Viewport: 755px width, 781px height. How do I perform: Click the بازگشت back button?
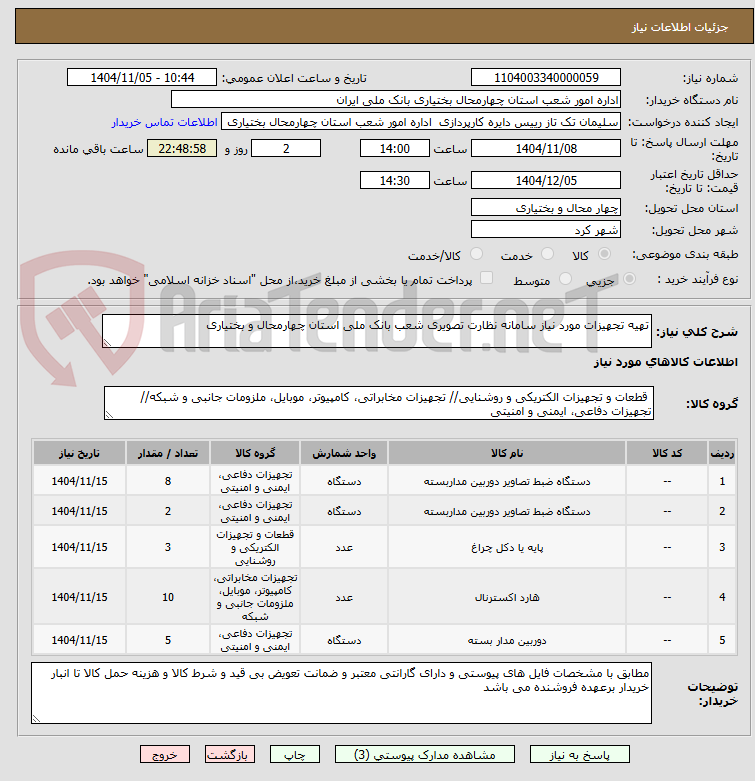coord(230,755)
